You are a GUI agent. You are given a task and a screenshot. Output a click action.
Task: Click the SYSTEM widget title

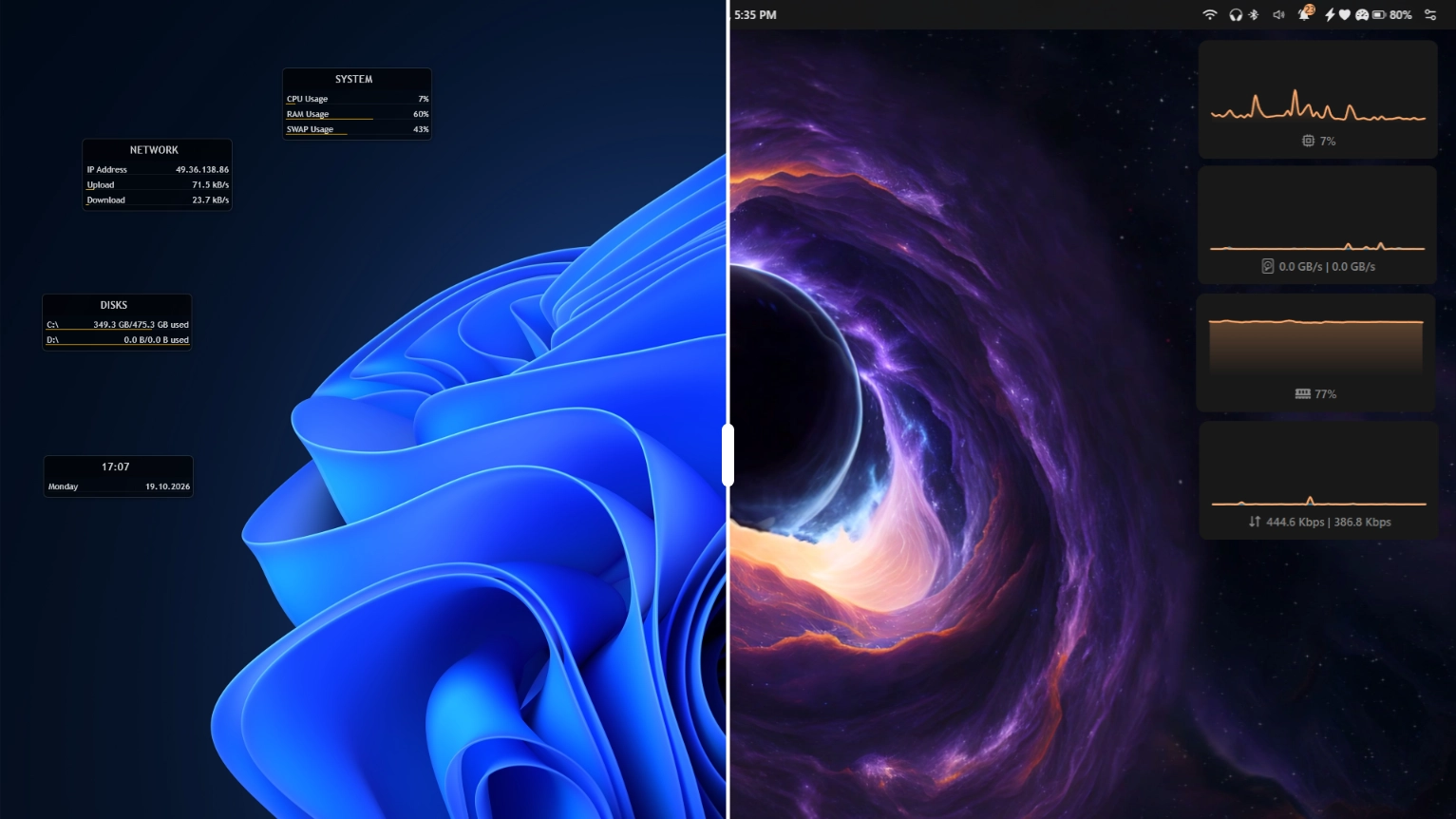[x=353, y=80]
